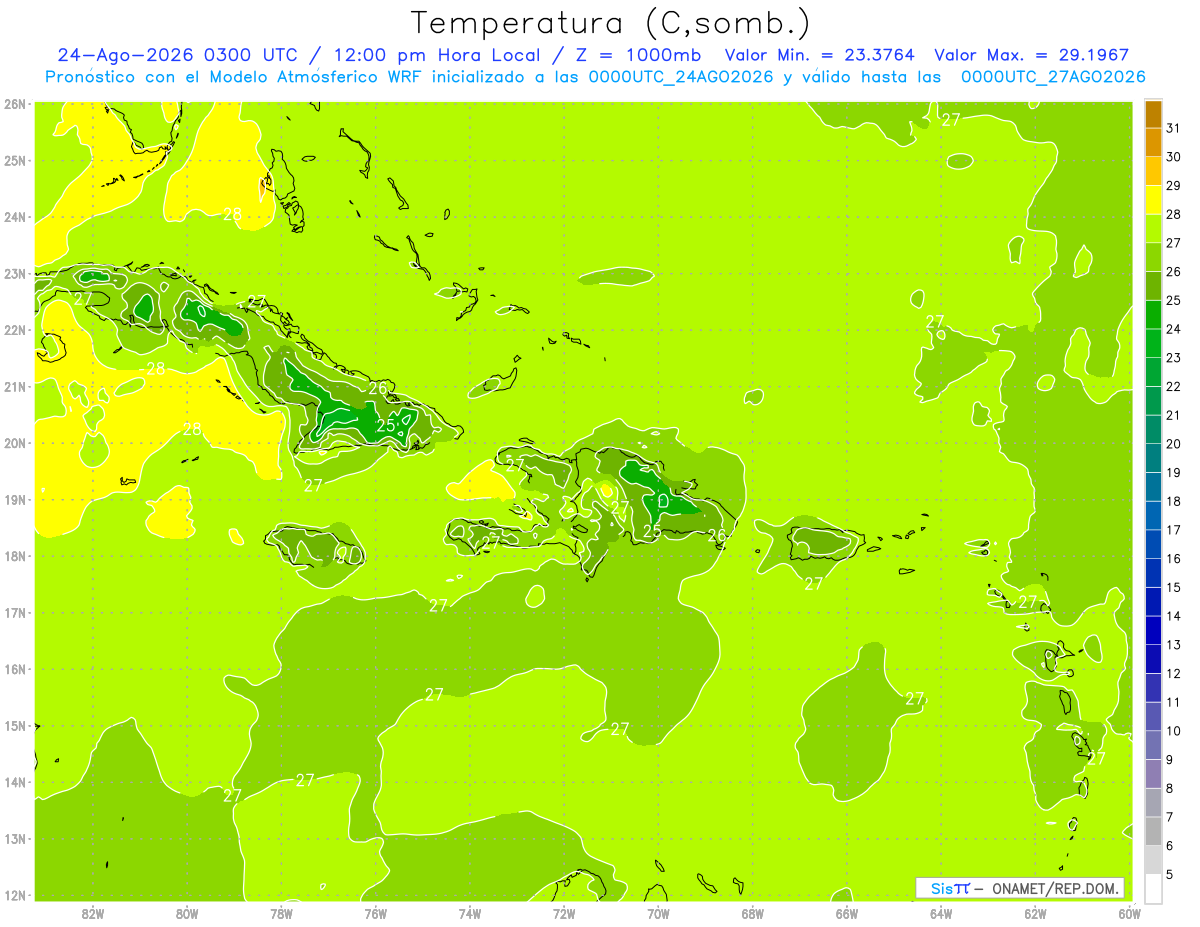Viewport: 1200px width, 927px height.
Task: Click the "25N" latitude axis label
Action: click(15, 160)
